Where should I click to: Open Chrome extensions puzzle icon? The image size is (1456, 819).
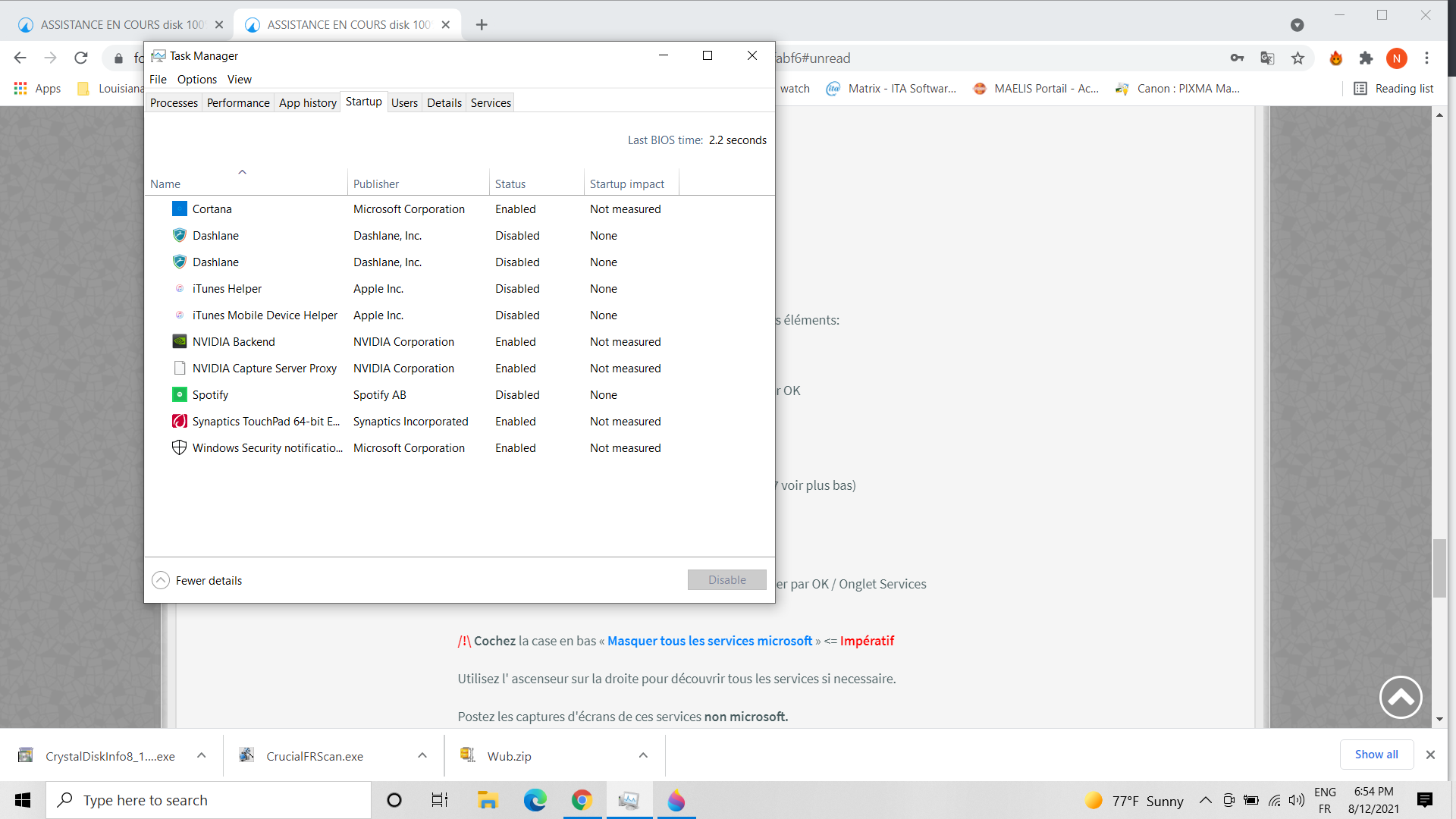[x=1366, y=58]
